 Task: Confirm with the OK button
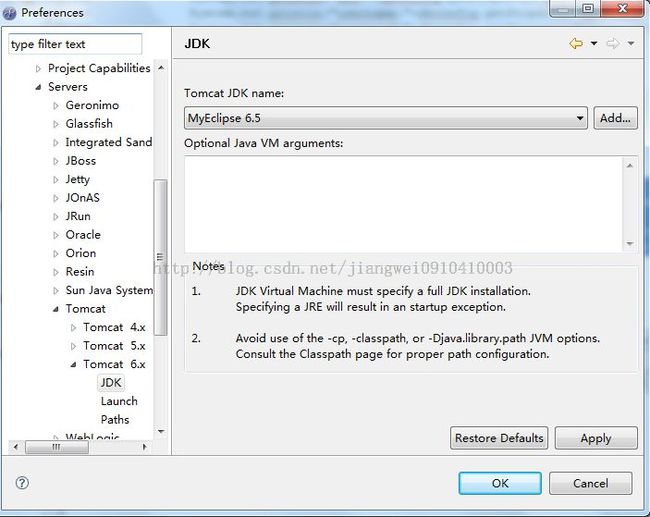click(500, 483)
